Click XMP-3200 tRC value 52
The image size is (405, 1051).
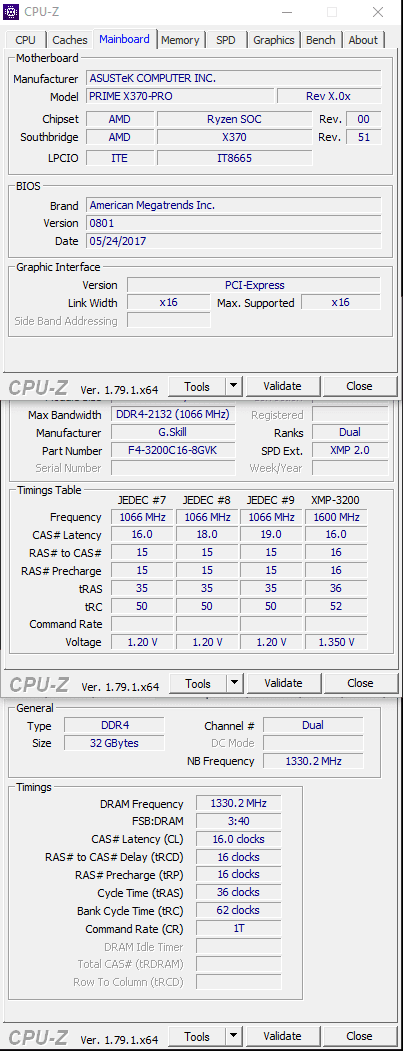coord(336,606)
